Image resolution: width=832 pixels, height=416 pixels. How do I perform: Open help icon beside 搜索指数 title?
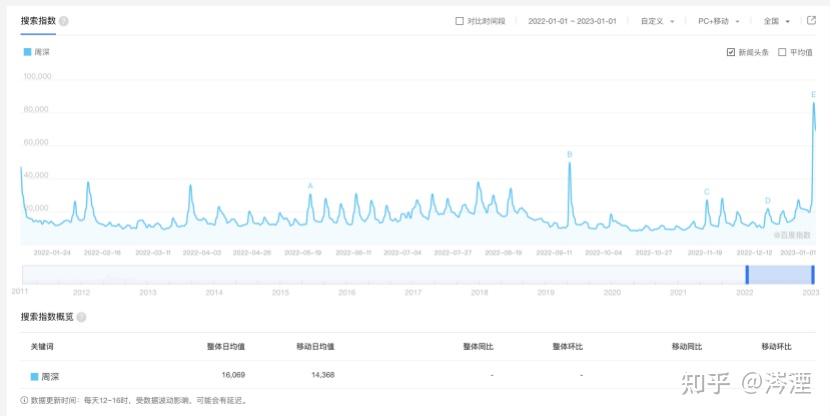tap(64, 21)
